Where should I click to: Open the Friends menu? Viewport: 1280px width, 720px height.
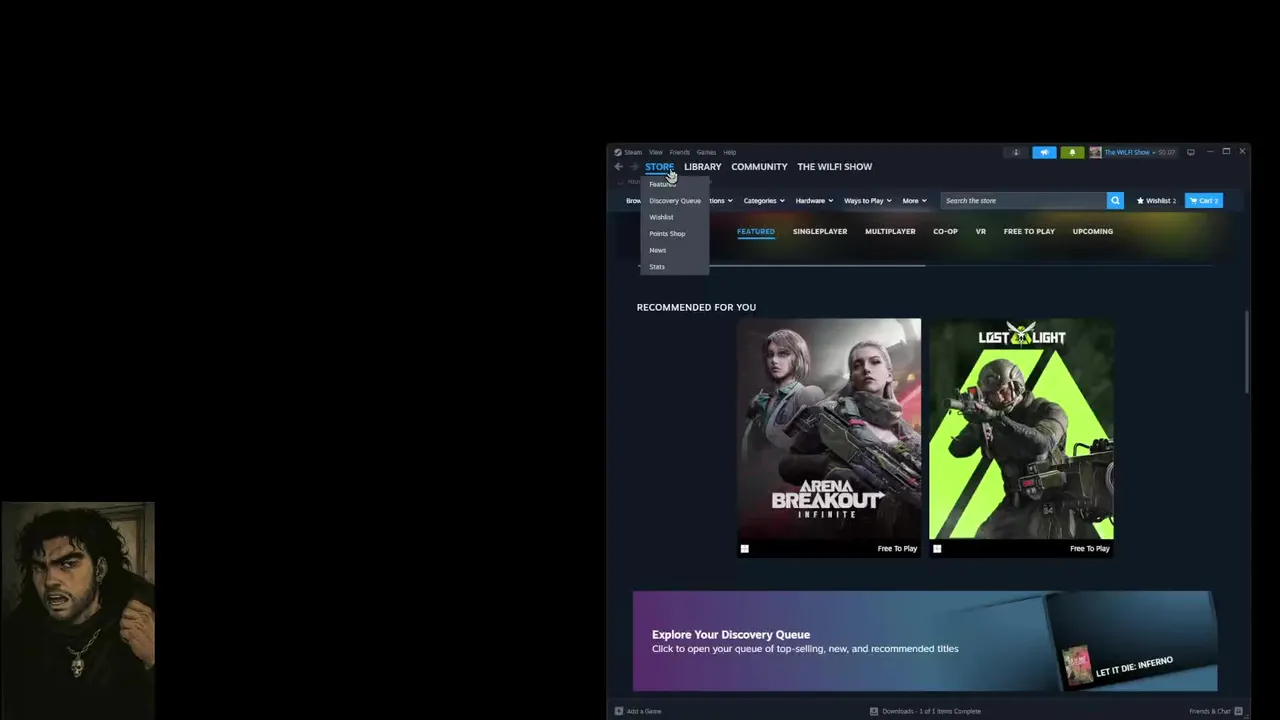[x=679, y=152]
